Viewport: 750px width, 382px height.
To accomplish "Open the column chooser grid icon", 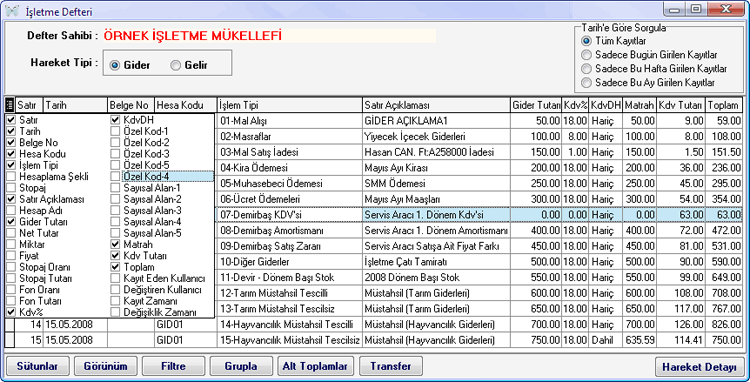I will pyautogui.click(x=10, y=105).
